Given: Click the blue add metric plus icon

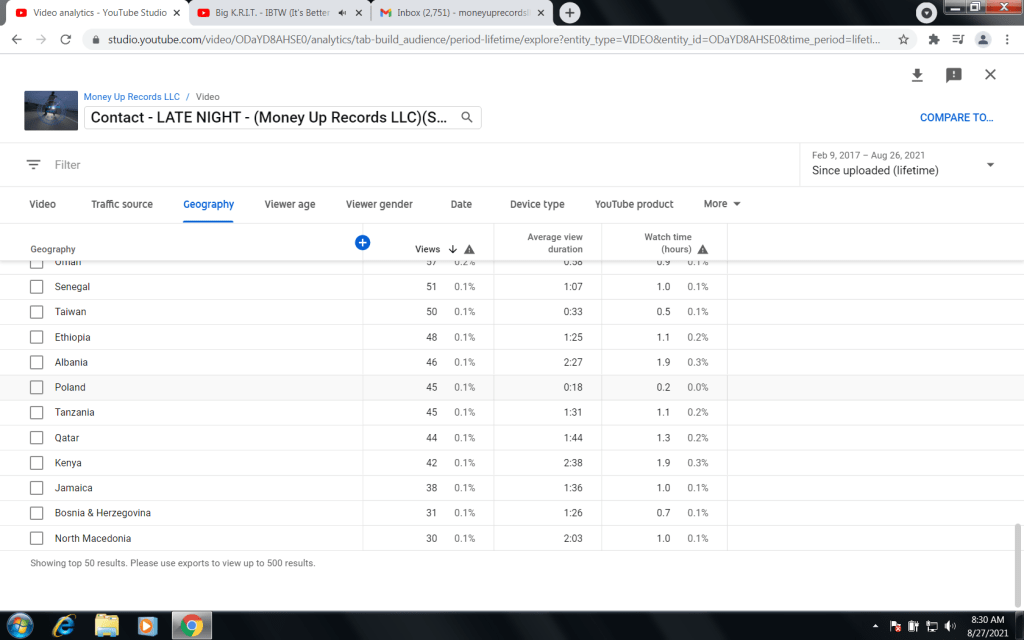Looking at the screenshot, I should click(362, 242).
